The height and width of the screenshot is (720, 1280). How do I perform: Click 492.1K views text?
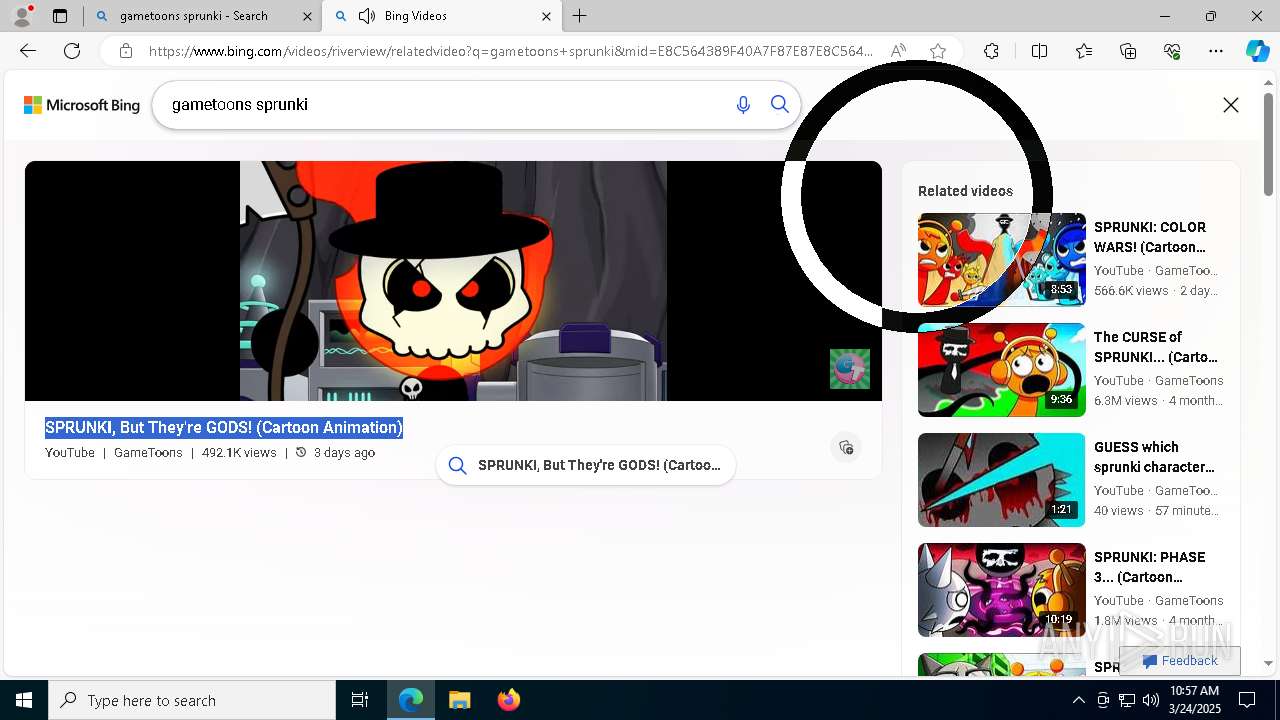point(239,453)
